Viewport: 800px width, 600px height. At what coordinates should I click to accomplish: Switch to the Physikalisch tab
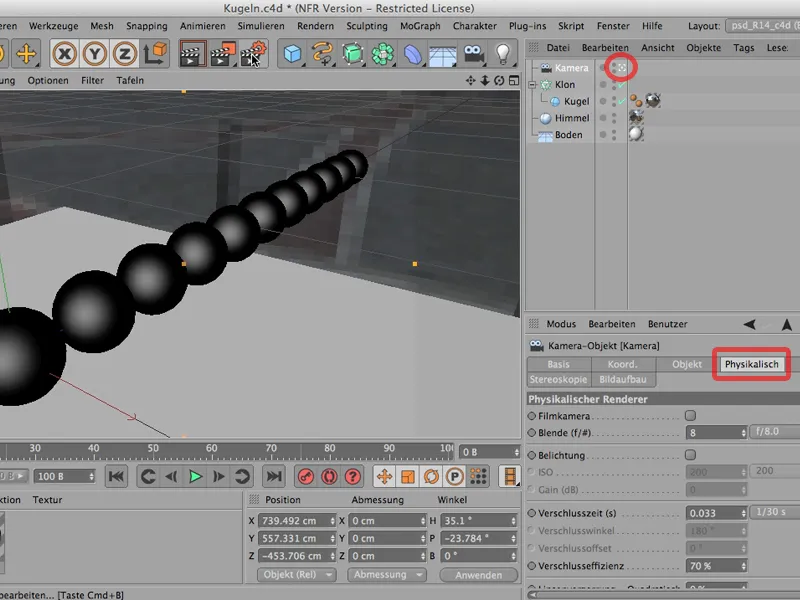752,364
